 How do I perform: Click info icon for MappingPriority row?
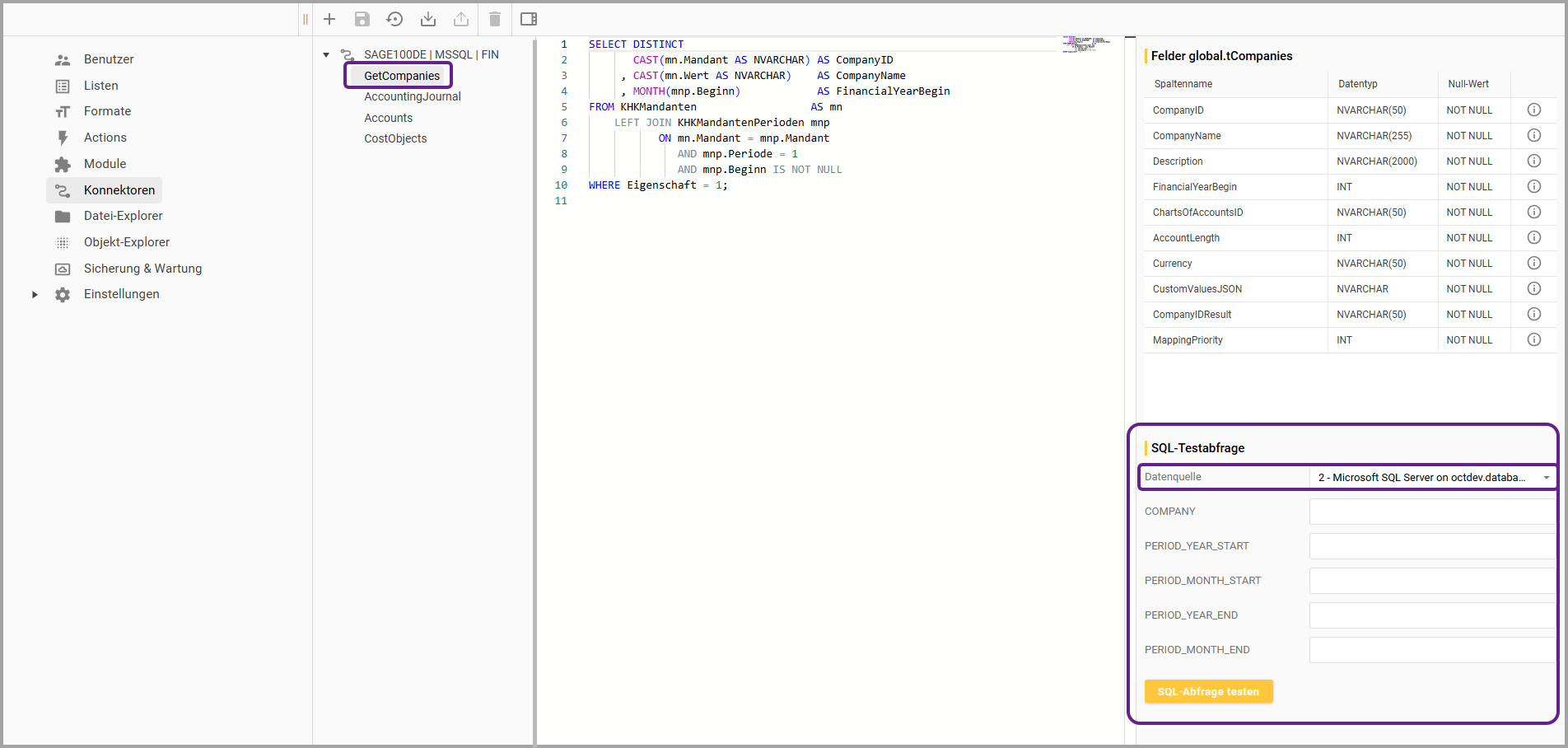tap(1533, 339)
